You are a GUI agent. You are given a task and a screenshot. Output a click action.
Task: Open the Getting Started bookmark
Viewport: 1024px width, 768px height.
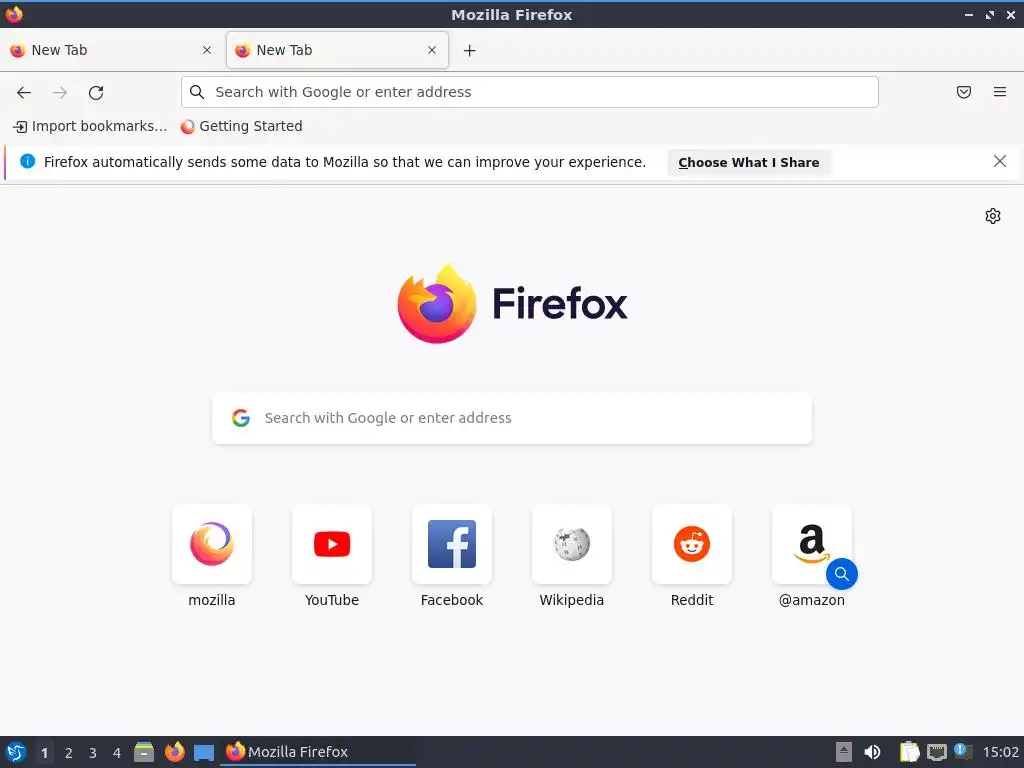coord(242,127)
